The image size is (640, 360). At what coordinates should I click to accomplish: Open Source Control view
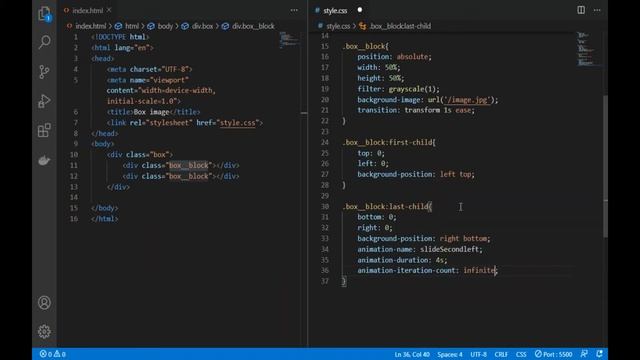pos(44,72)
